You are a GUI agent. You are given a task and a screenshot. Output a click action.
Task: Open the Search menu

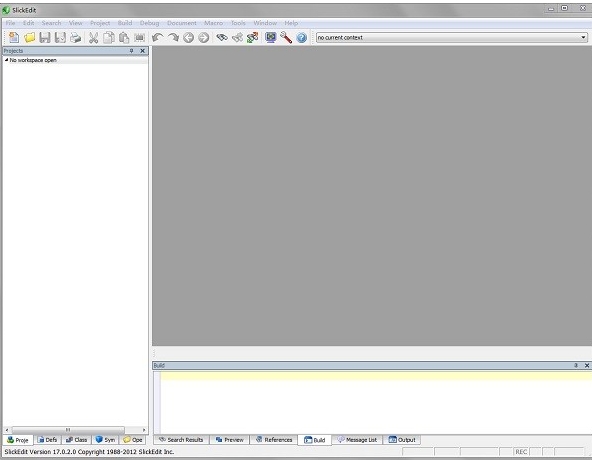click(51, 23)
